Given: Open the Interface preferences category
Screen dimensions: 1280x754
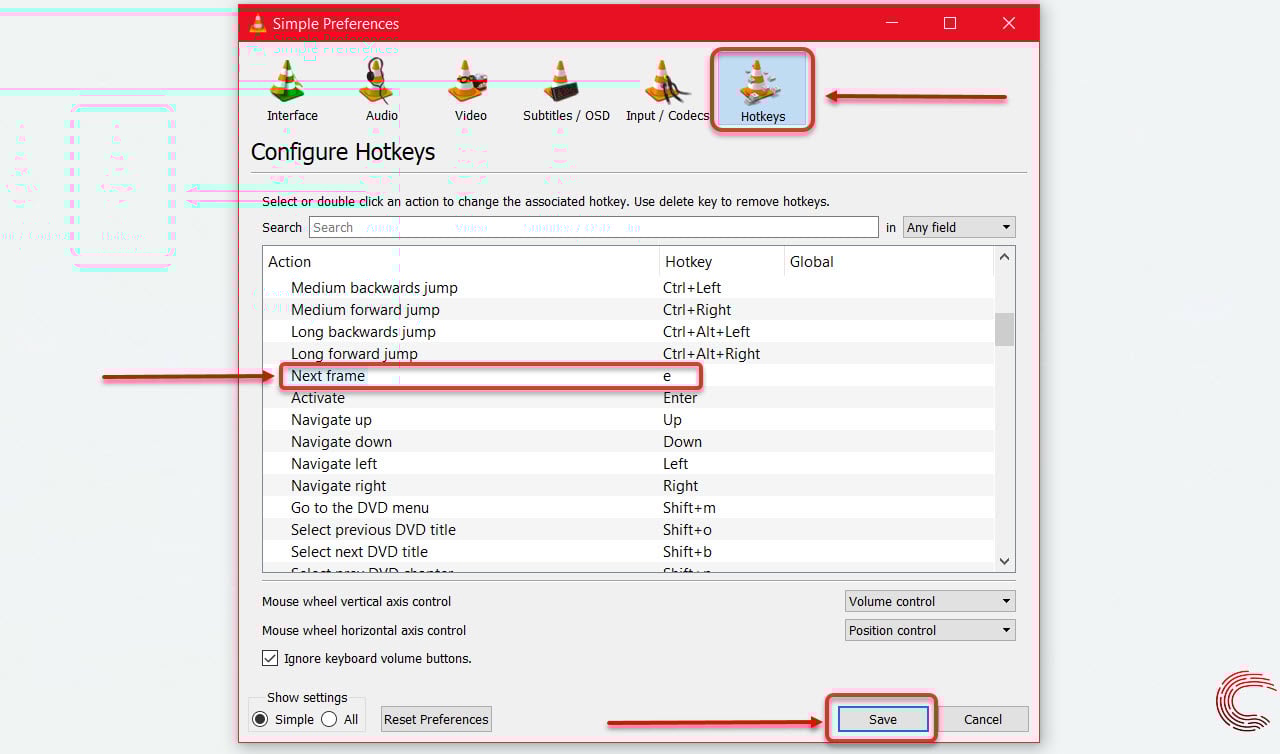Looking at the screenshot, I should click(x=292, y=92).
